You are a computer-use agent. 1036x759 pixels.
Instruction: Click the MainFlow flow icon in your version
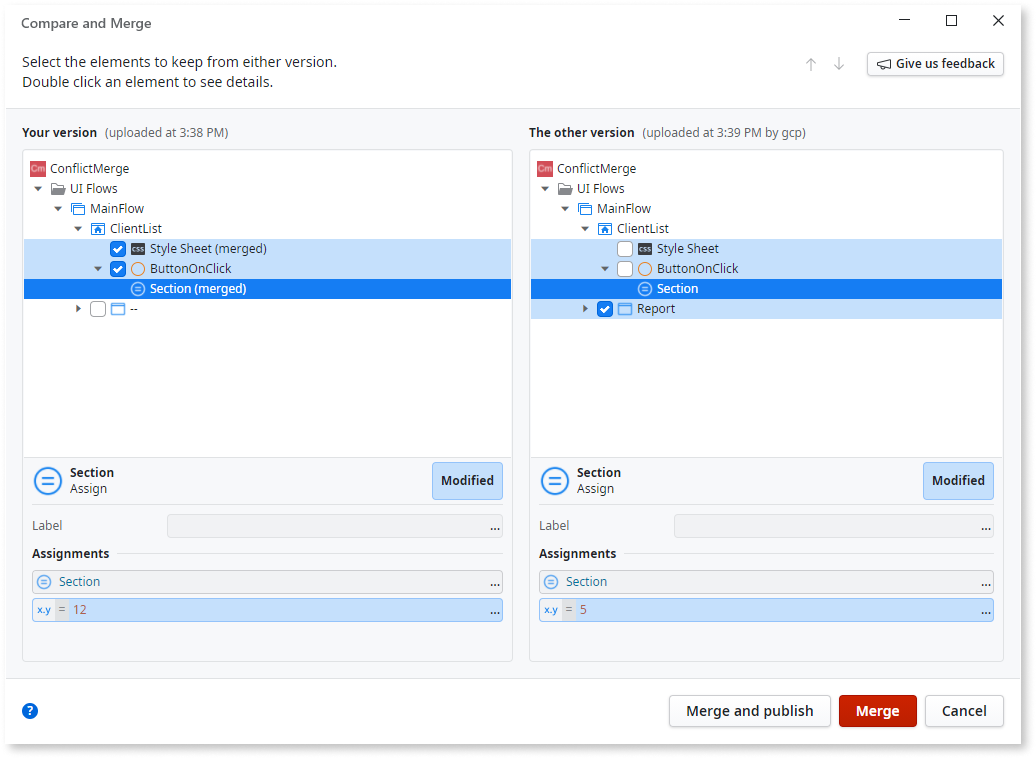click(78, 208)
